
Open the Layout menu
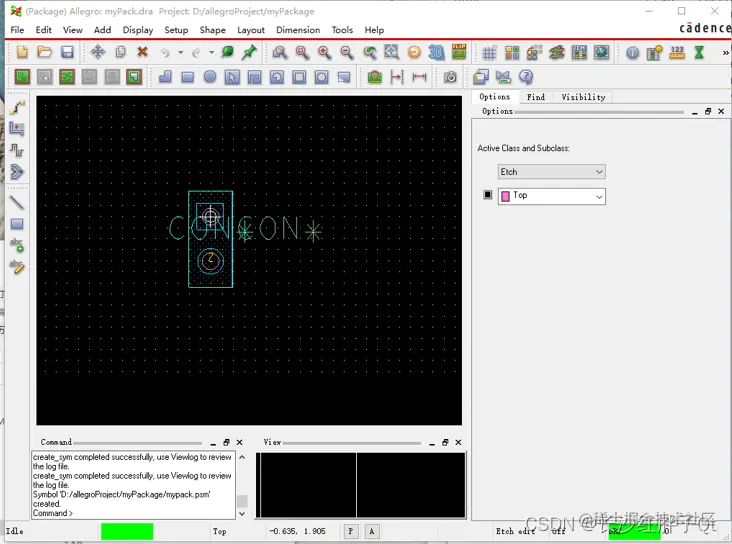click(251, 30)
